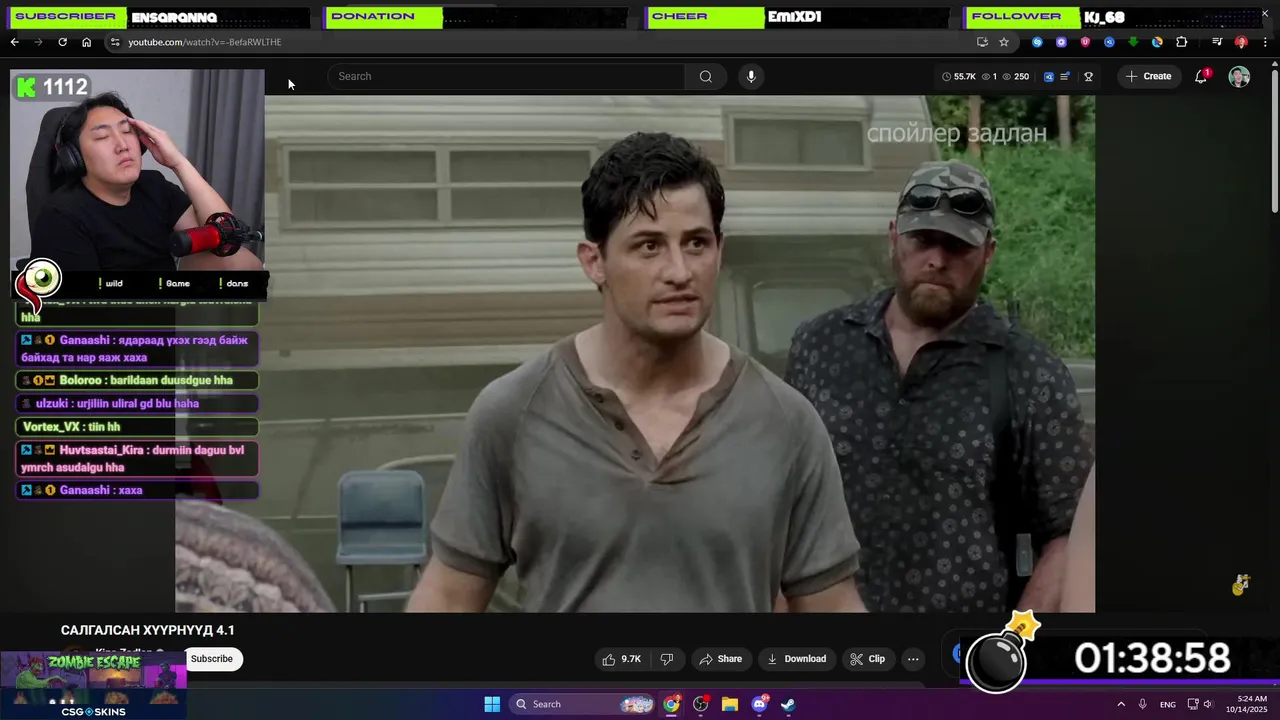Open OBS Studio from the taskbar
This screenshot has height=720, width=1280.
click(x=701, y=704)
